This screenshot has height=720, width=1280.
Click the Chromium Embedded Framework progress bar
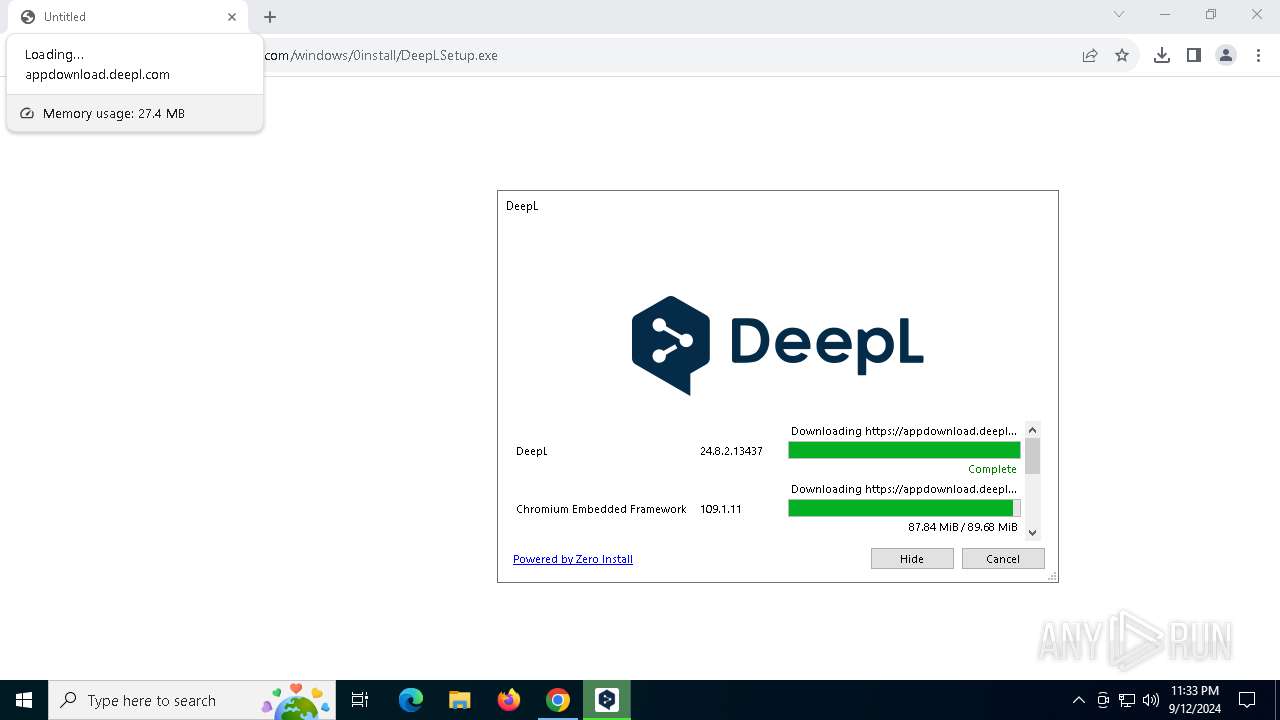tap(904, 508)
